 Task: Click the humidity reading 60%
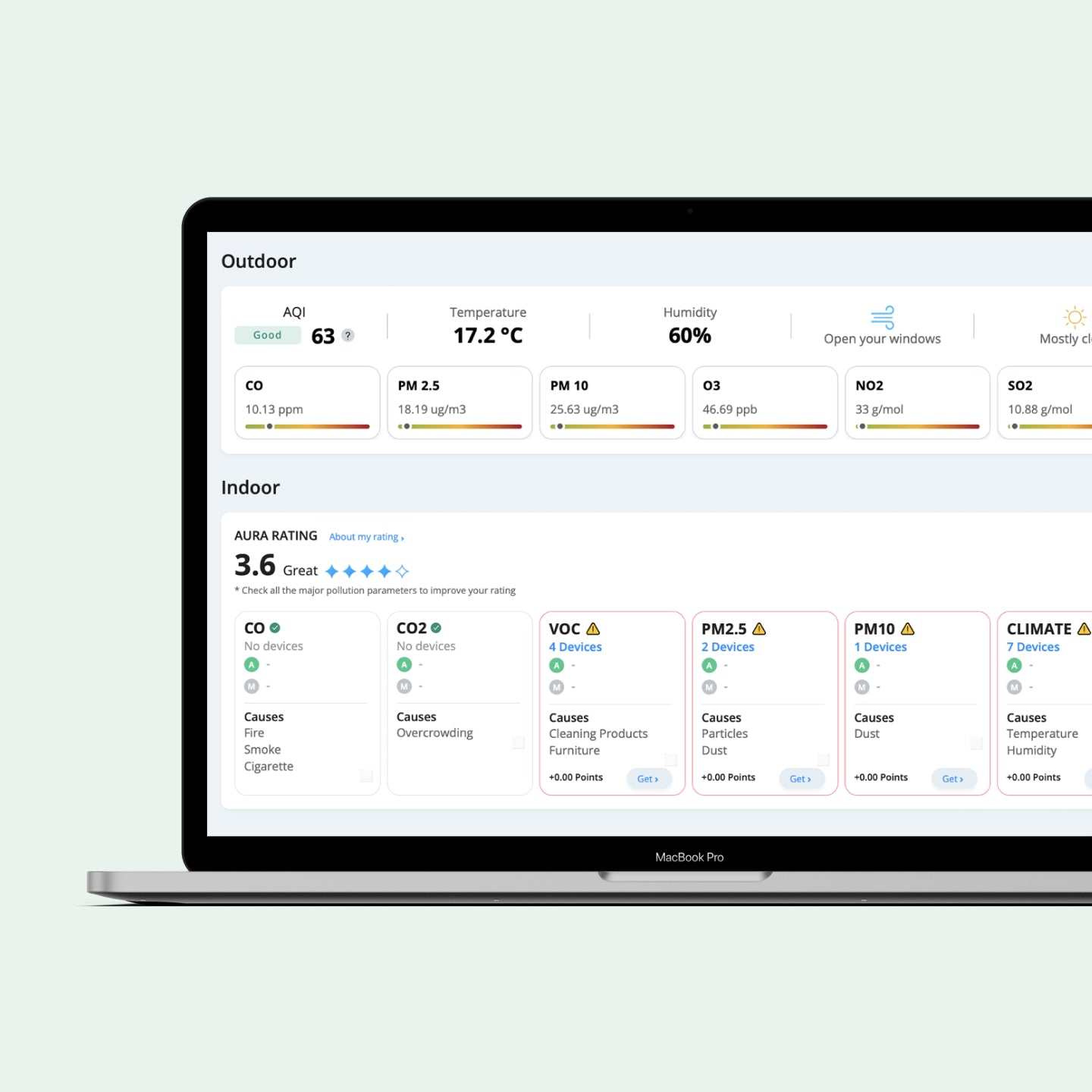coord(690,335)
